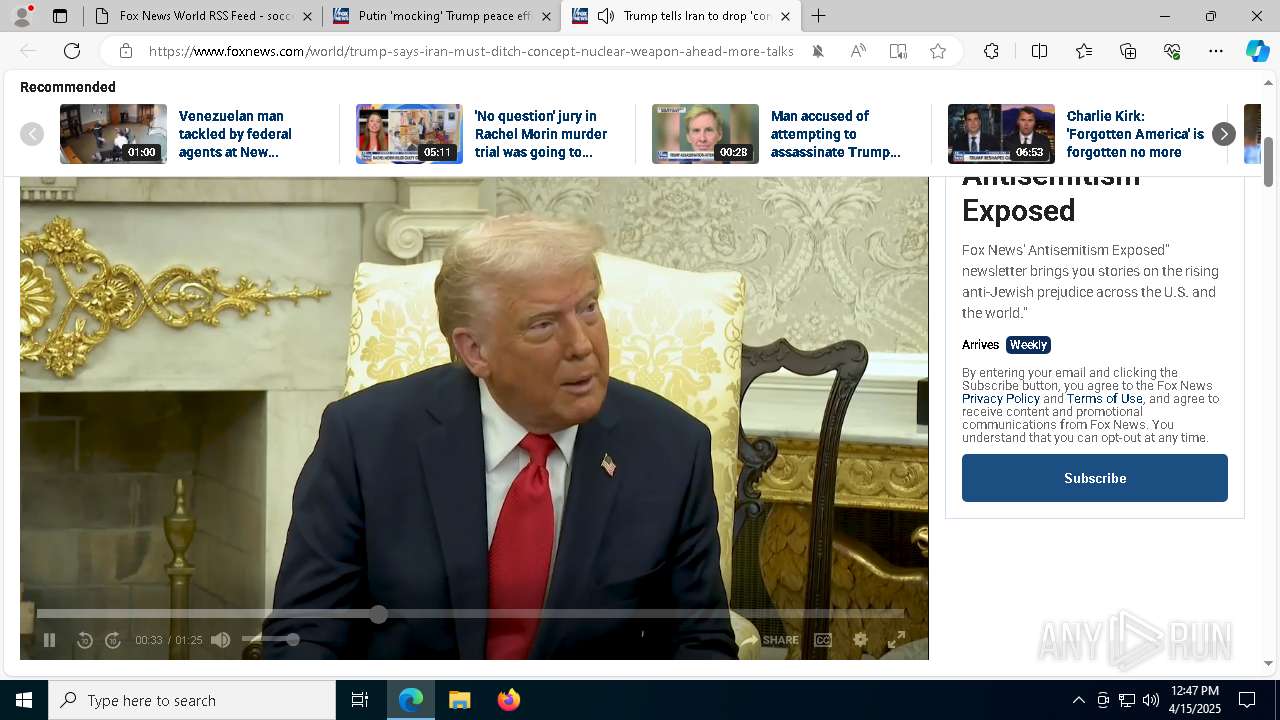Image resolution: width=1280 pixels, height=720 pixels.
Task: Open taskbar clock showing 12:47 PM
Action: click(x=1195, y=700)
